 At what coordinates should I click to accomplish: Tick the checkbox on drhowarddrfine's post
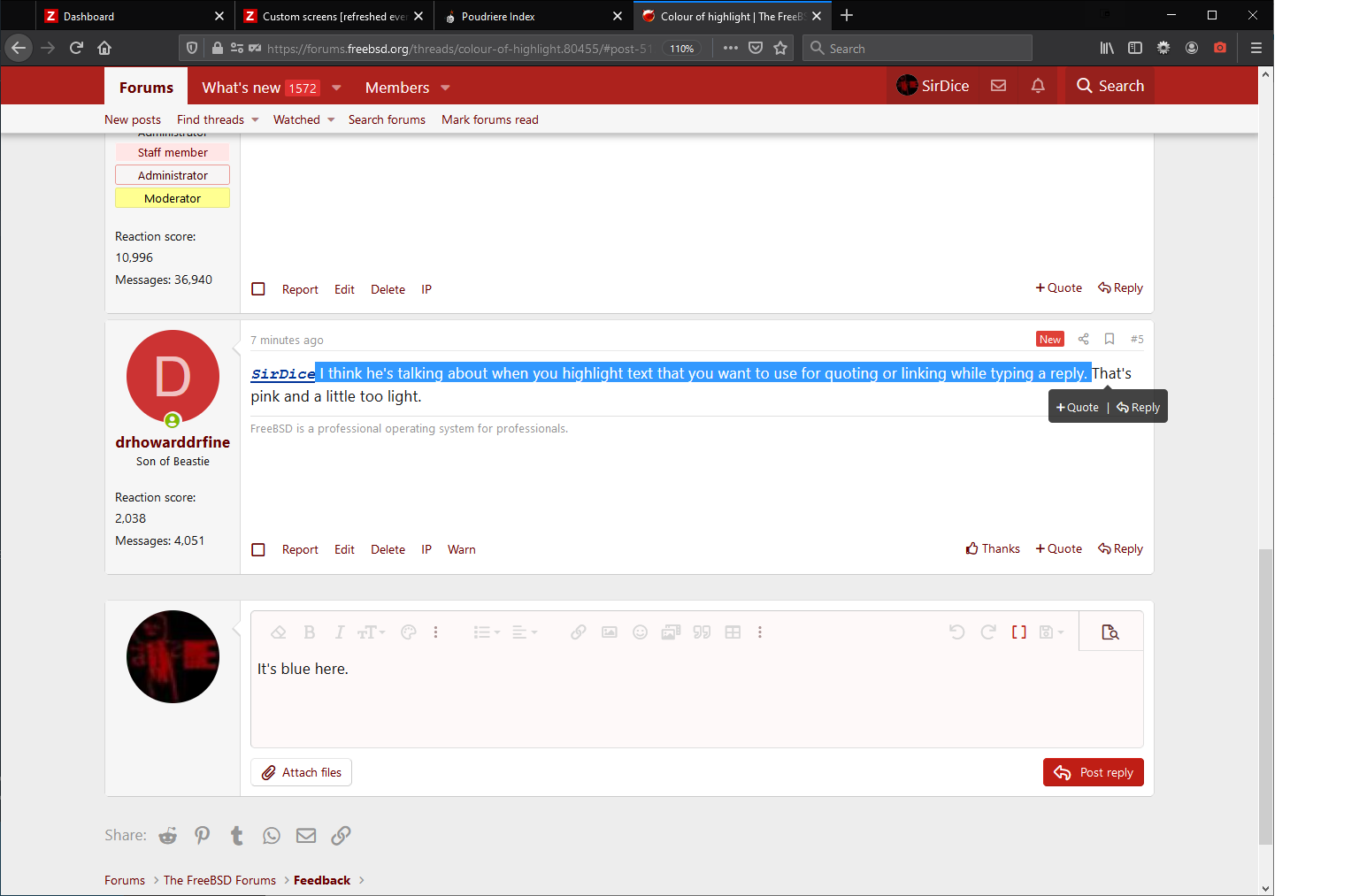point(258,550)
